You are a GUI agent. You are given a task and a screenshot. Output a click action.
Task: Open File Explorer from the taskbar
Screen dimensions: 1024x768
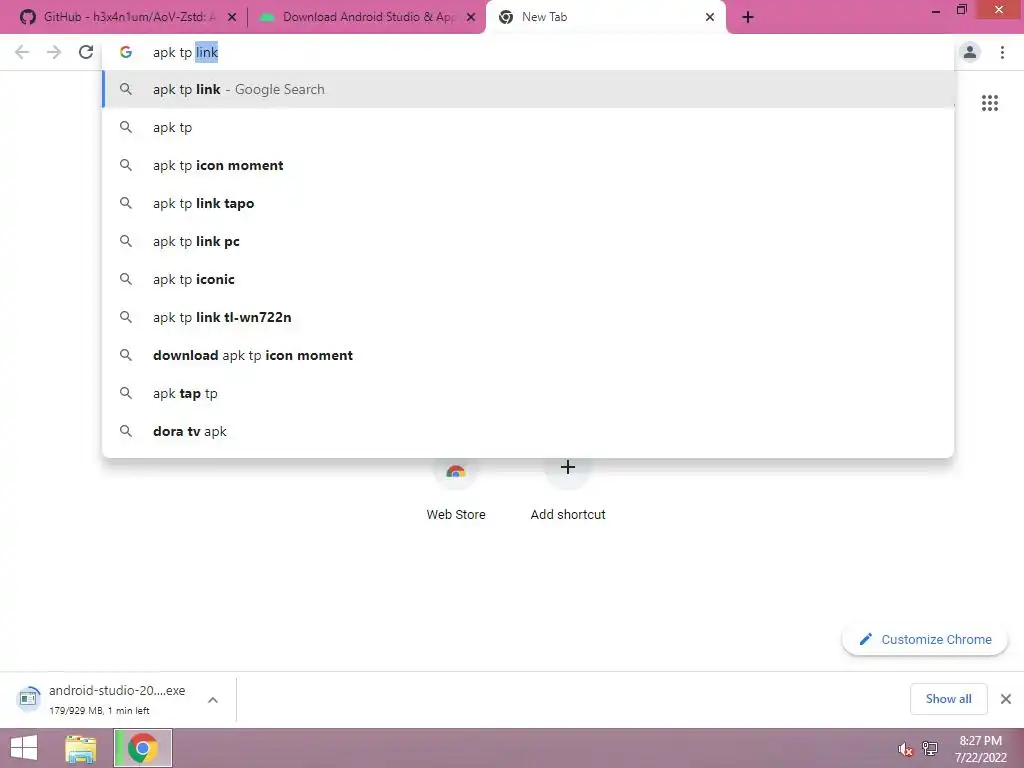tap(81, 748)
